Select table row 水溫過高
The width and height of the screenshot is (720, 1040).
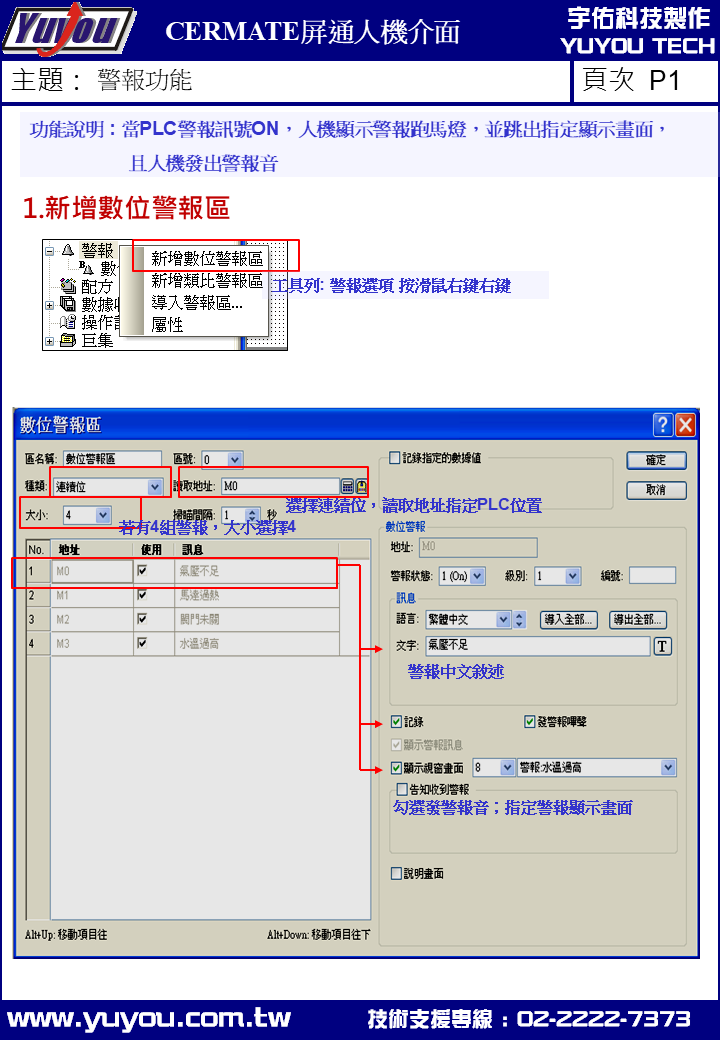[x=183, y=643]
